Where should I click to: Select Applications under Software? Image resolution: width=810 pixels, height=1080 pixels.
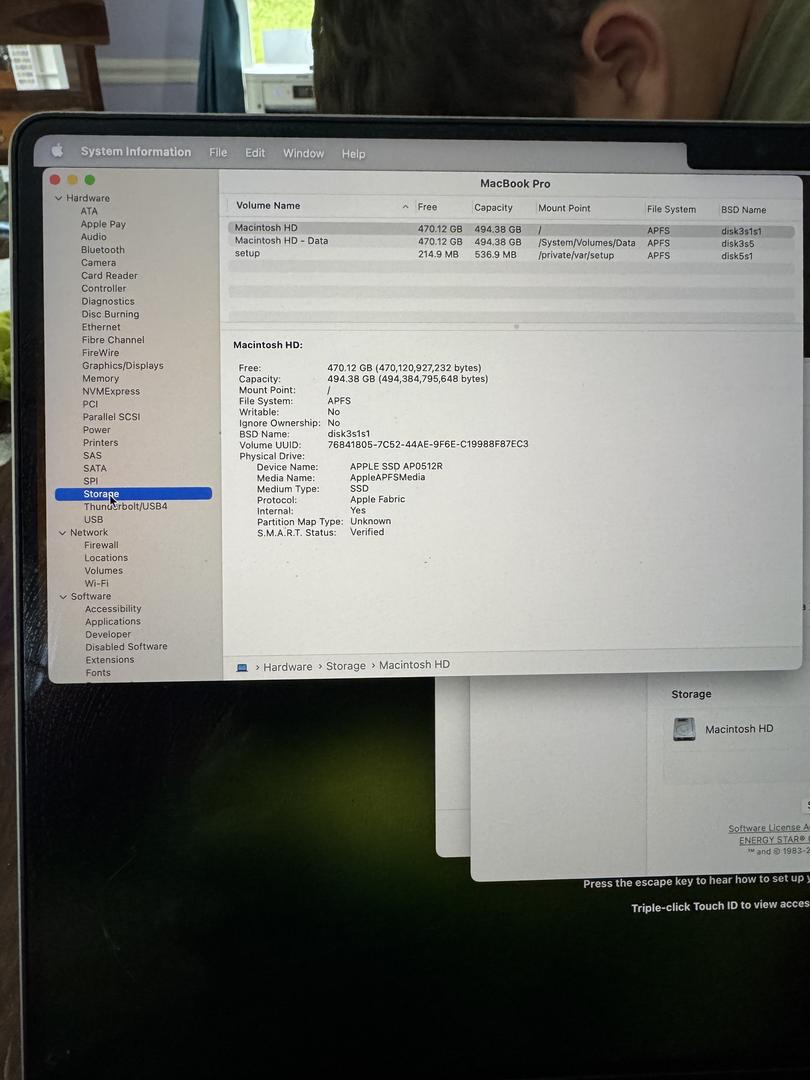tap(113, 621)
